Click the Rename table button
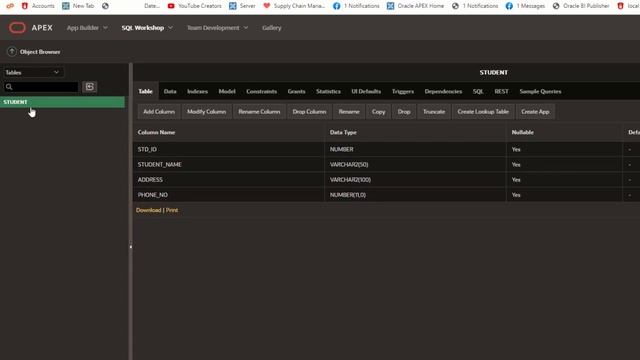640x360 pixels. [x=349, y=111]
